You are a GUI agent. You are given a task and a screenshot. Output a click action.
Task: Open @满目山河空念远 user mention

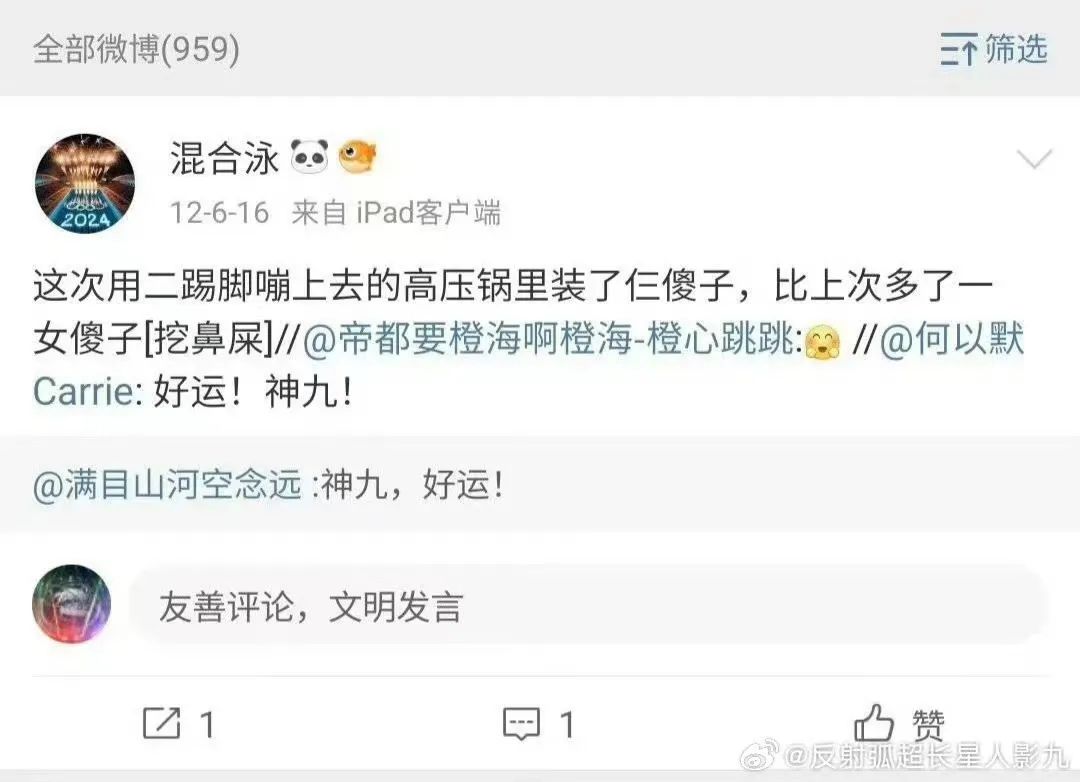(167, 484)
